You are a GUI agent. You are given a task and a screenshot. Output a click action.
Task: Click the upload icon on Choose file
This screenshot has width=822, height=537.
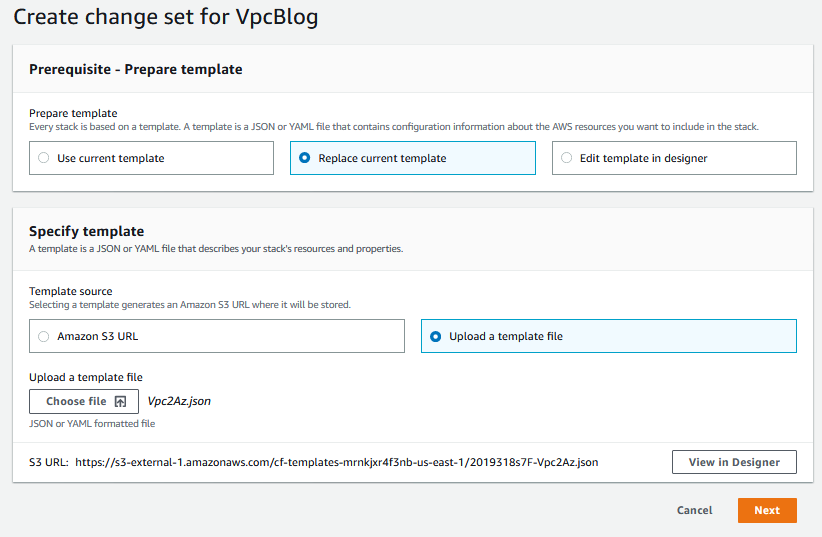tap(121, 402)
